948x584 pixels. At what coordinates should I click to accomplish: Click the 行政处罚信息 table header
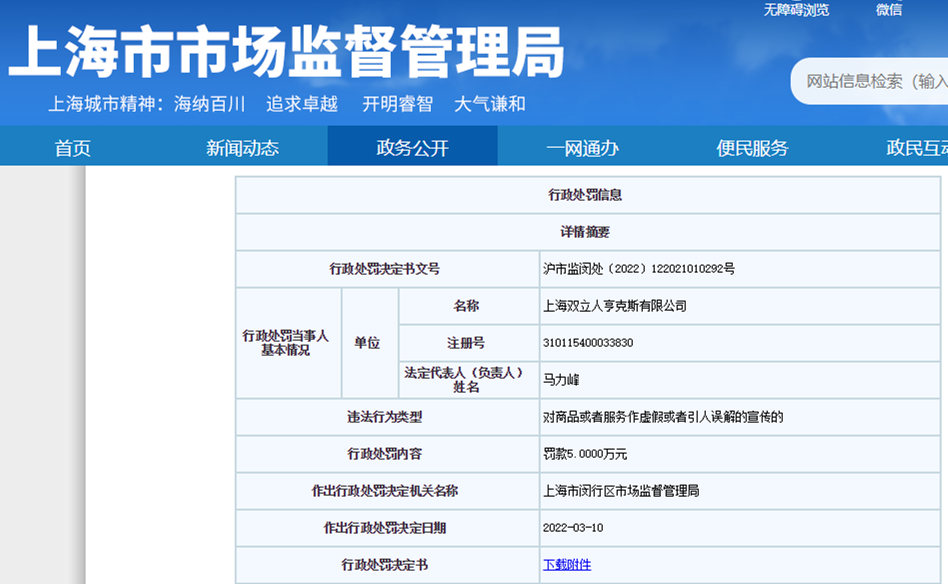[585, 195]
